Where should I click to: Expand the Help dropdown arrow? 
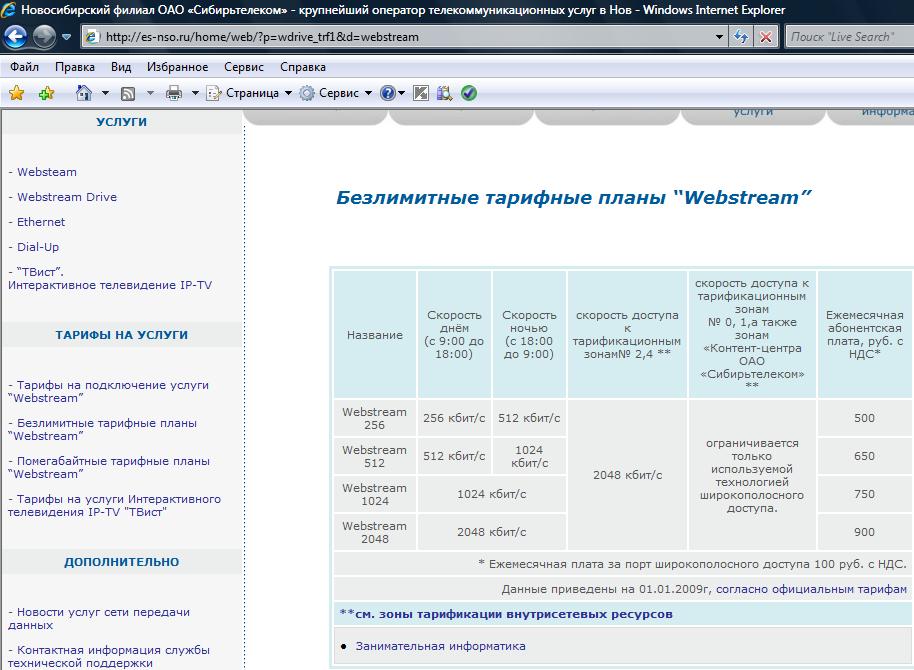[x=401, y=93]
